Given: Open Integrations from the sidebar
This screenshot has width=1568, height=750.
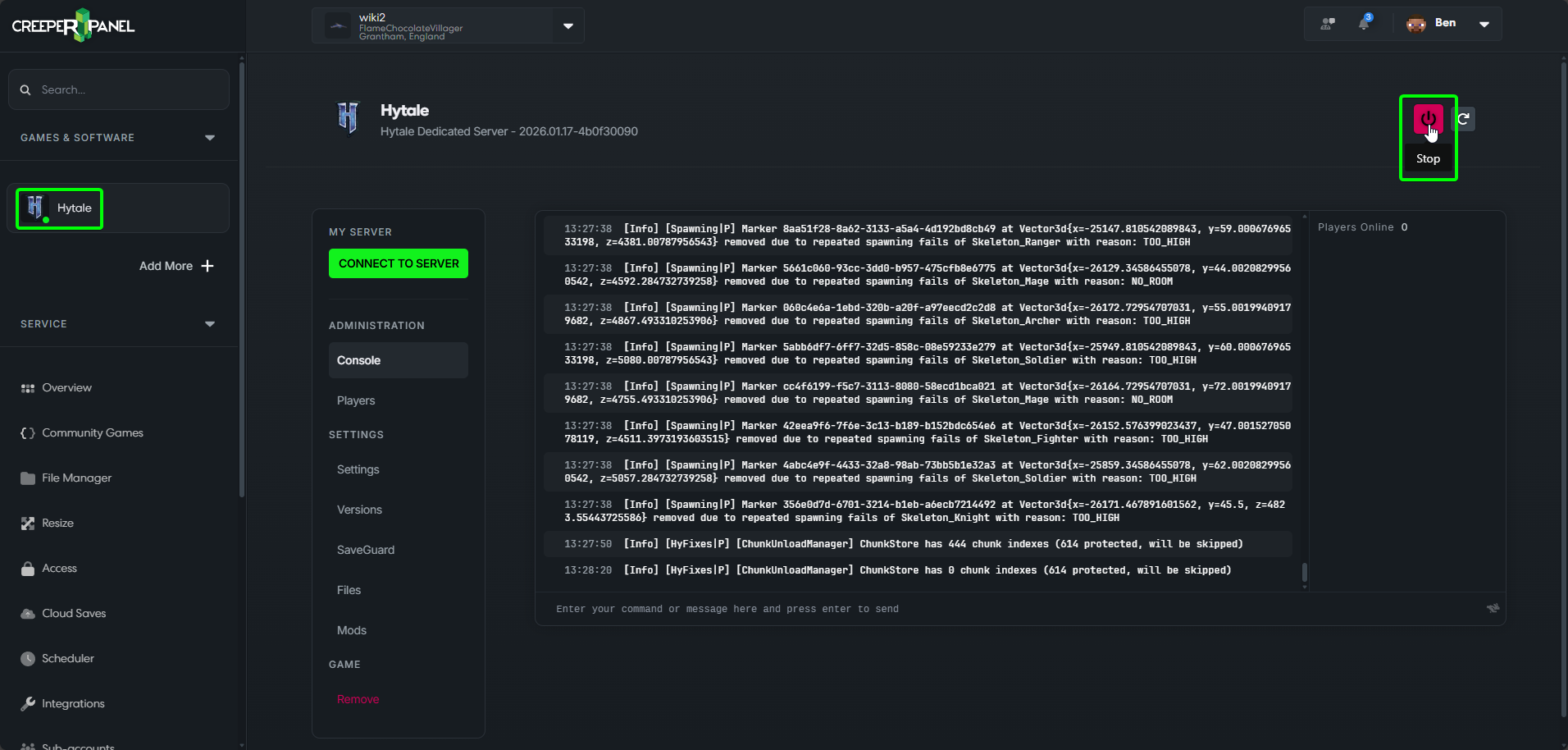Looking at the screenshot, I should (73, 703).
